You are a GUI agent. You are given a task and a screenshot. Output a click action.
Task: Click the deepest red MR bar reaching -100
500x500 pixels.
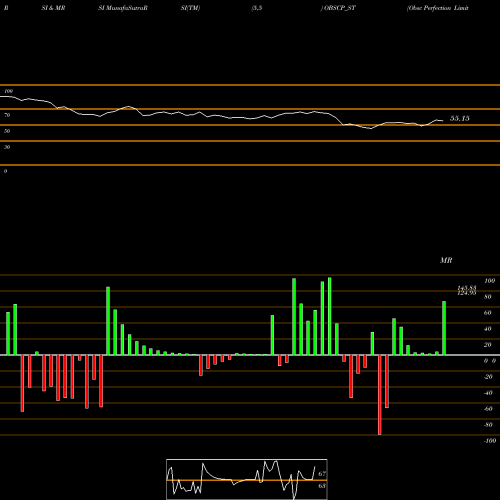click(380, 395)
